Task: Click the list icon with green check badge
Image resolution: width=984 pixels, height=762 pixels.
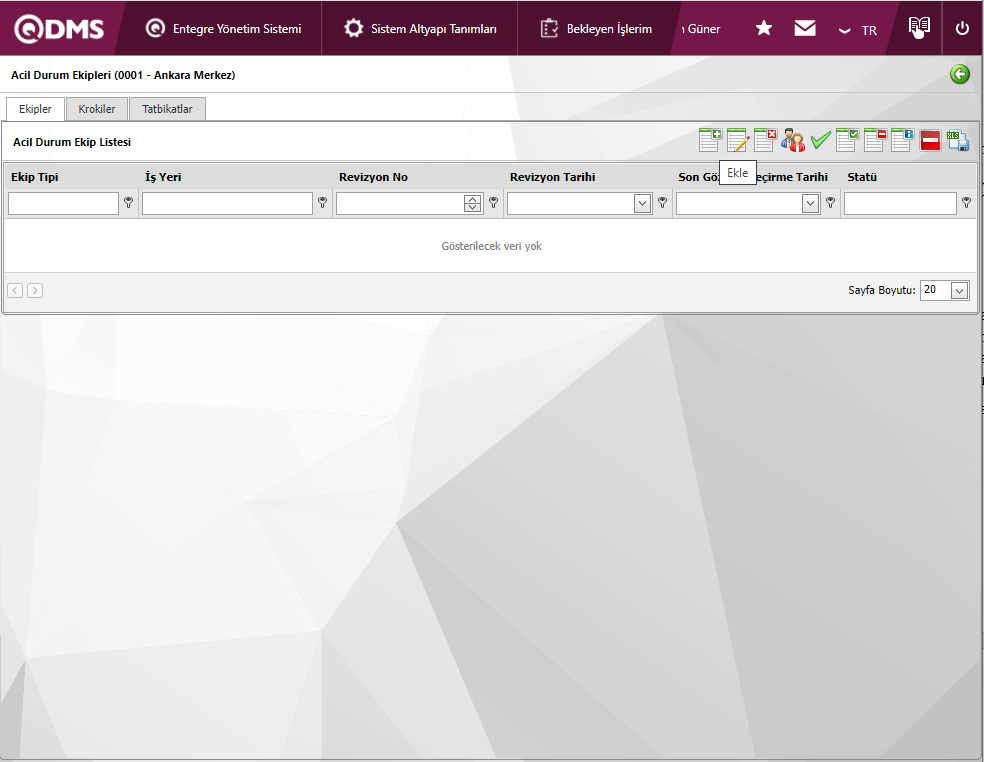Action: [x=847, y=140]
